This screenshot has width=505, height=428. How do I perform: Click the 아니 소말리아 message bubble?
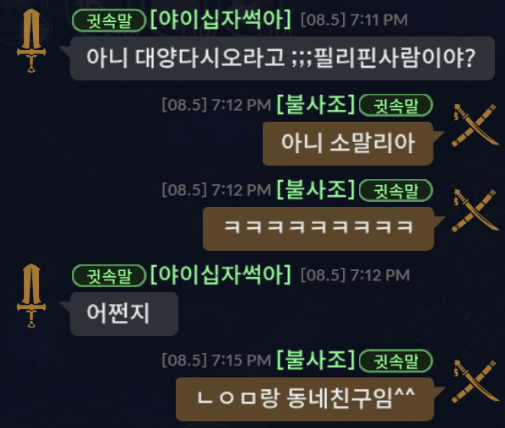pyautogui.click(x=348, y=144)
